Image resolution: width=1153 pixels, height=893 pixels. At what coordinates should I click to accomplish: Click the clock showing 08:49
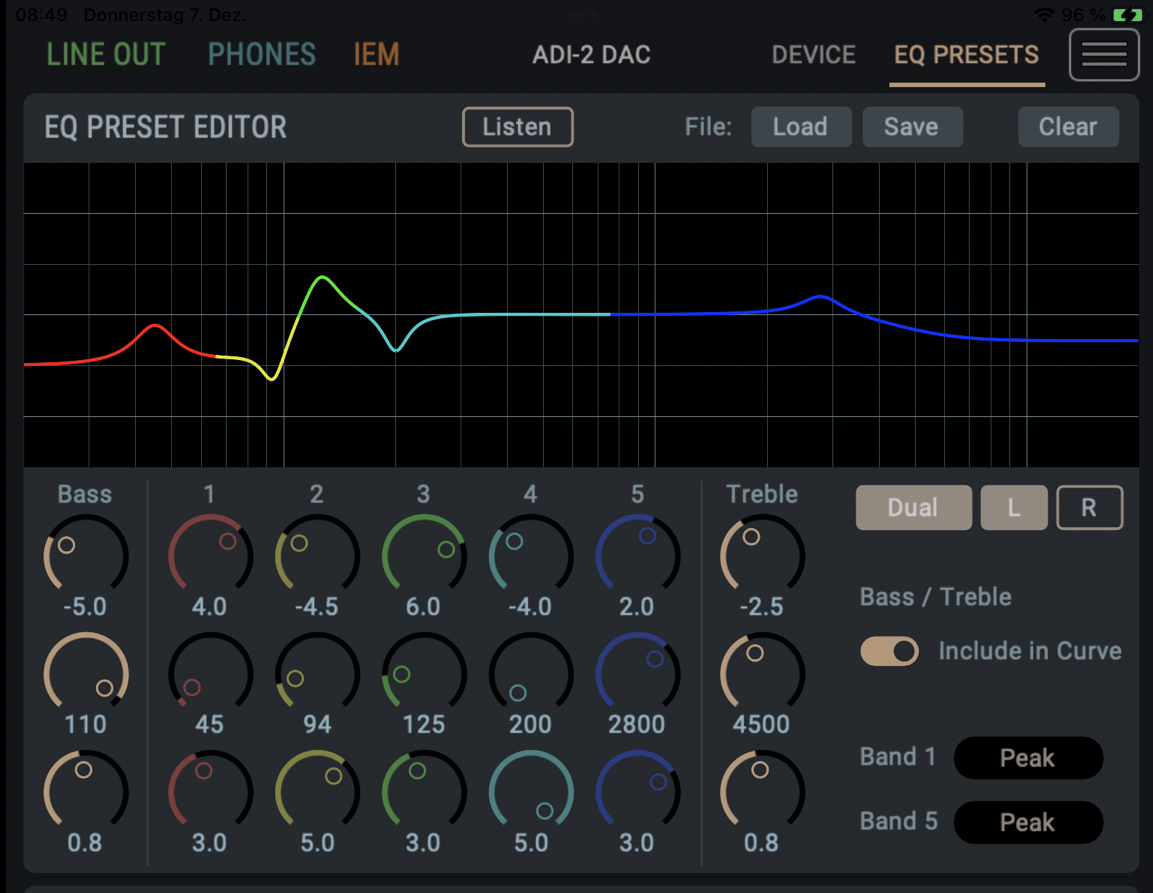coord(41,15)
